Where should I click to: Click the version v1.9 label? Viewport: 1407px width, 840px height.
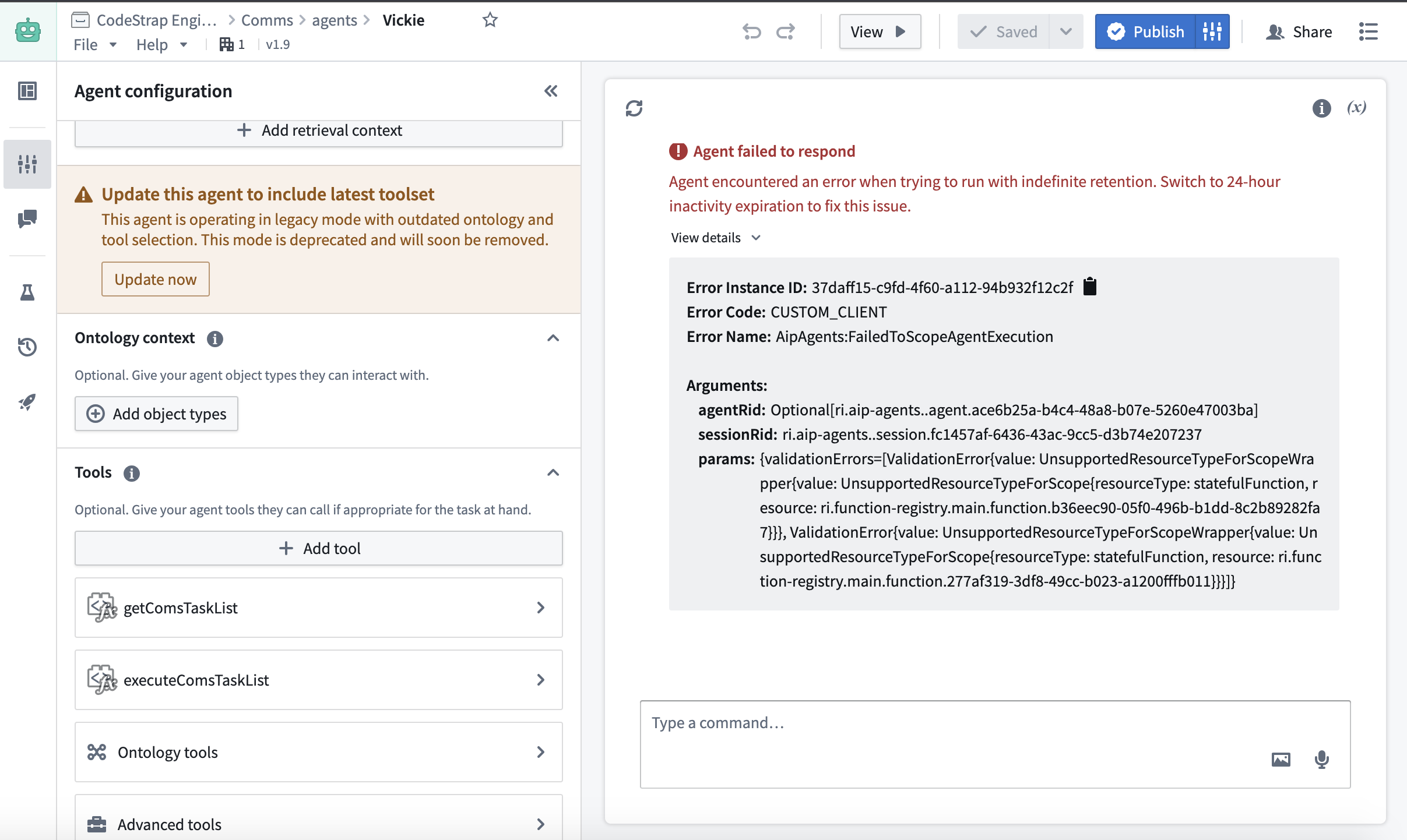[x=277, y=45]
